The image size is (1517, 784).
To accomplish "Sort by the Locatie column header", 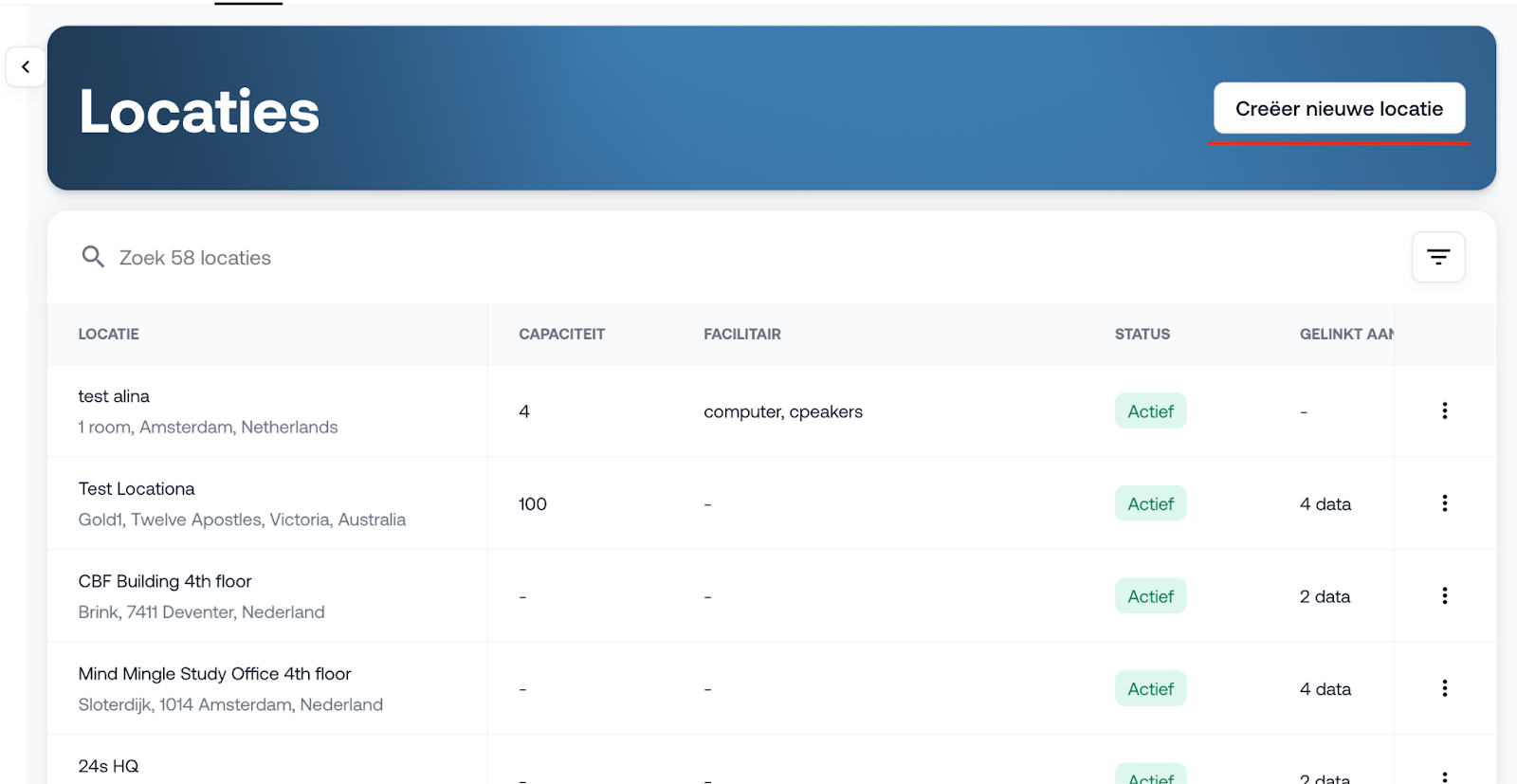I will [108, 334].
